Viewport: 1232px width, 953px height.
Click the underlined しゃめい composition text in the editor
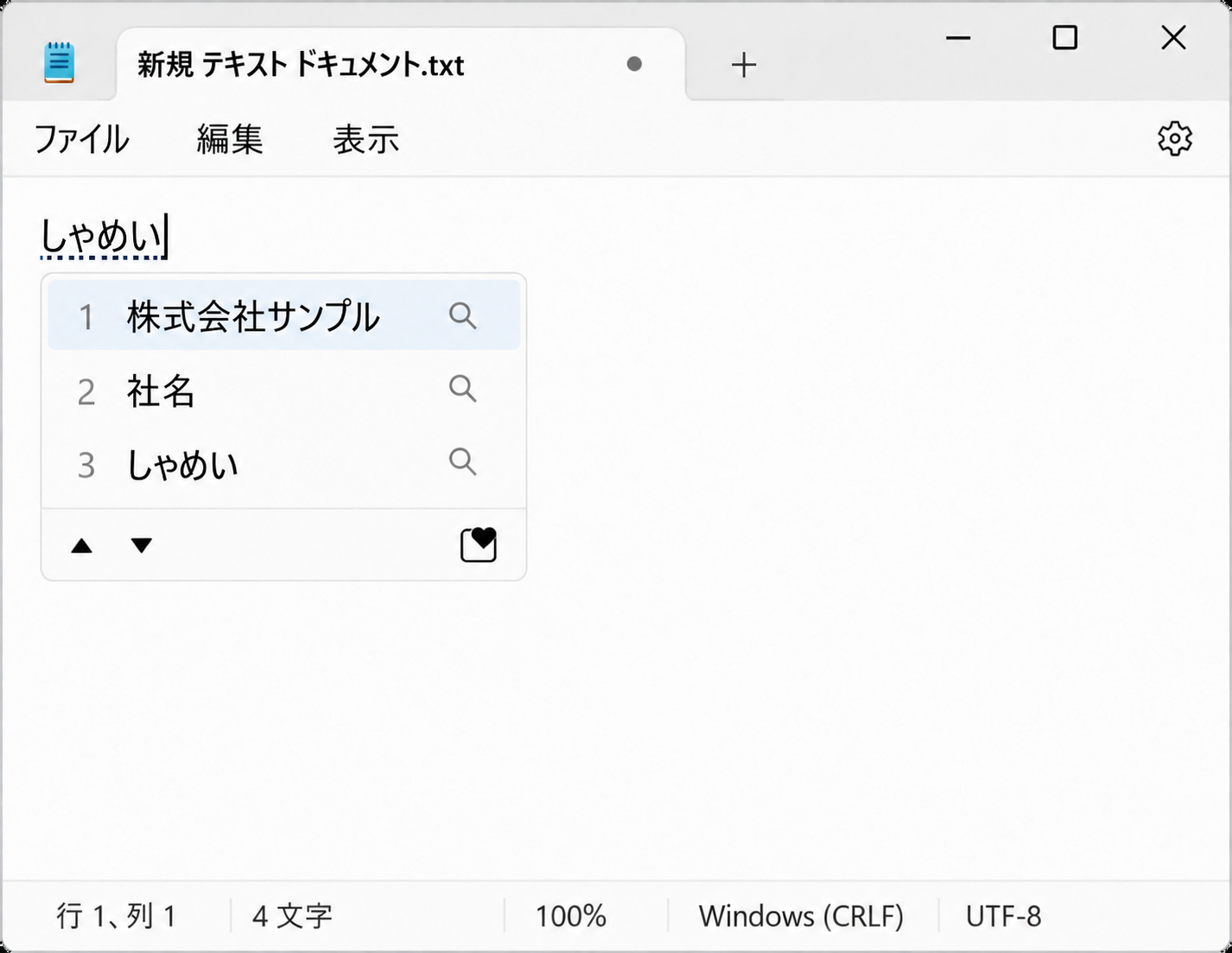(x=102, y=236)
